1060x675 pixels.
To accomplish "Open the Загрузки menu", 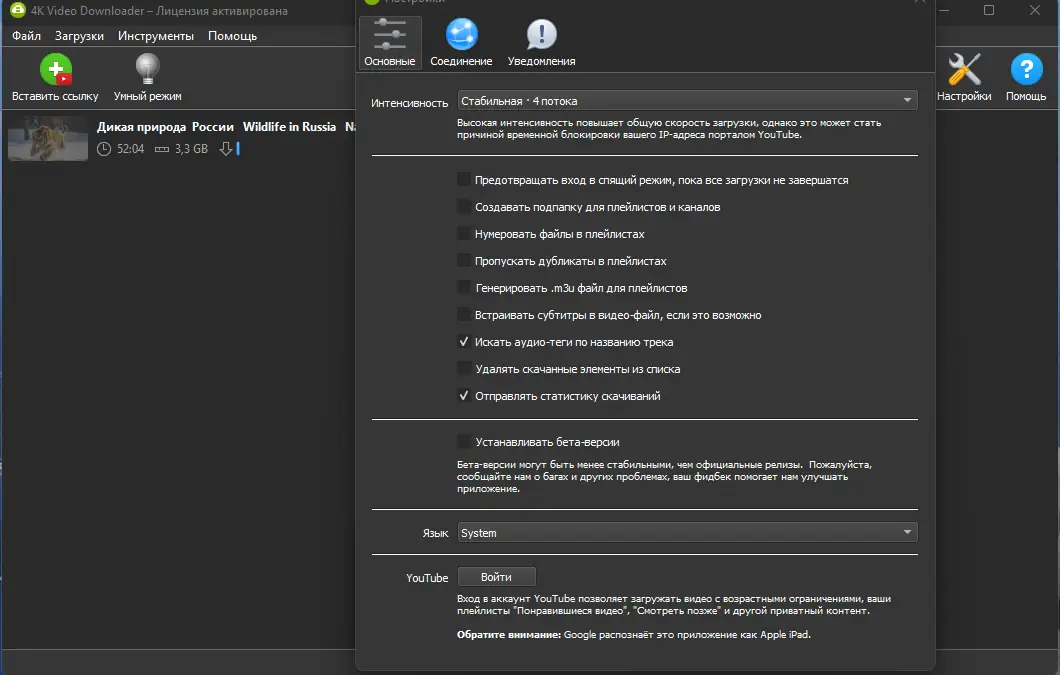I will click(79, 36).
